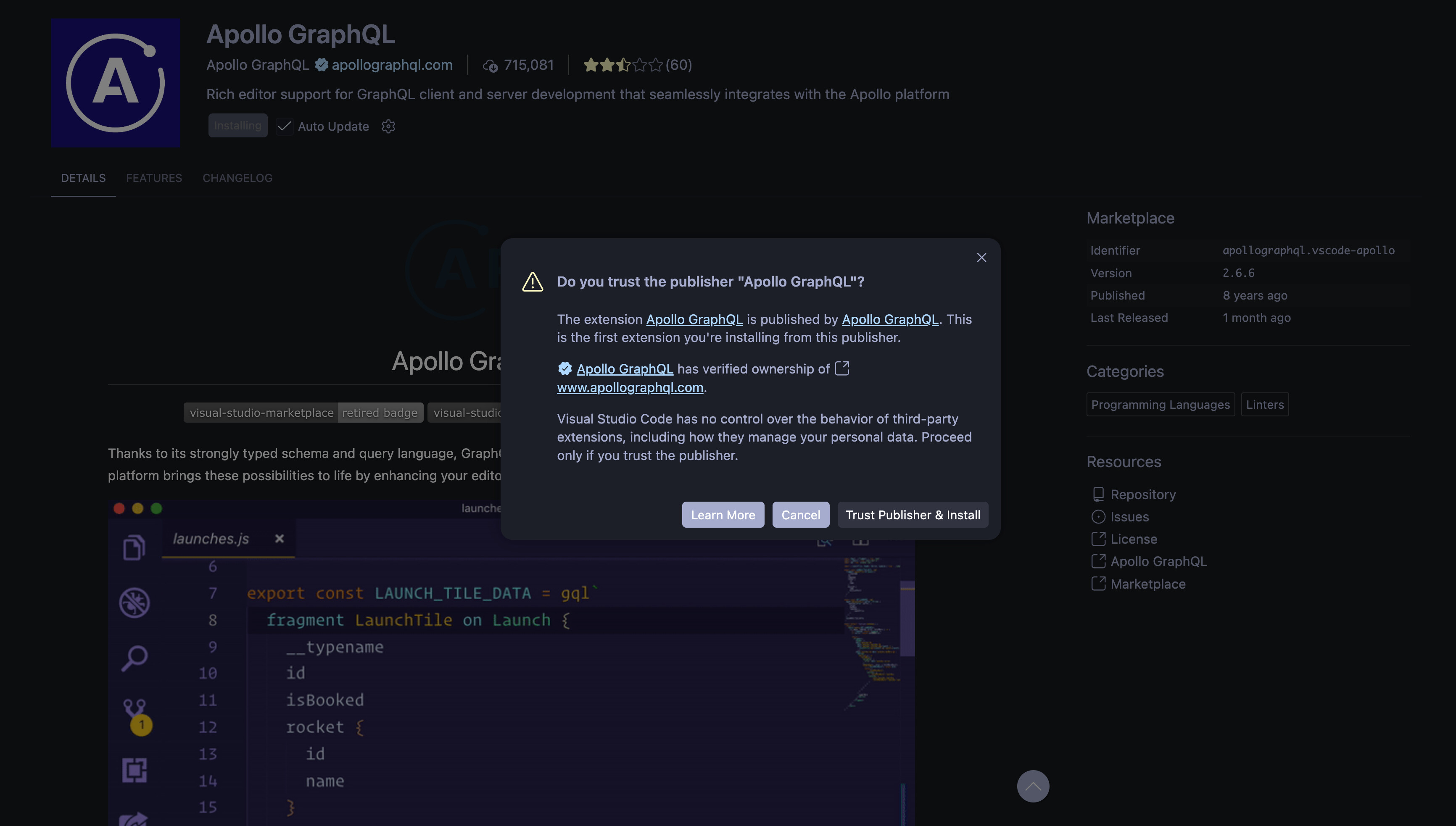Click the verified badge icon in dialog
1456x826 pixels.
[x=564, y=369]
